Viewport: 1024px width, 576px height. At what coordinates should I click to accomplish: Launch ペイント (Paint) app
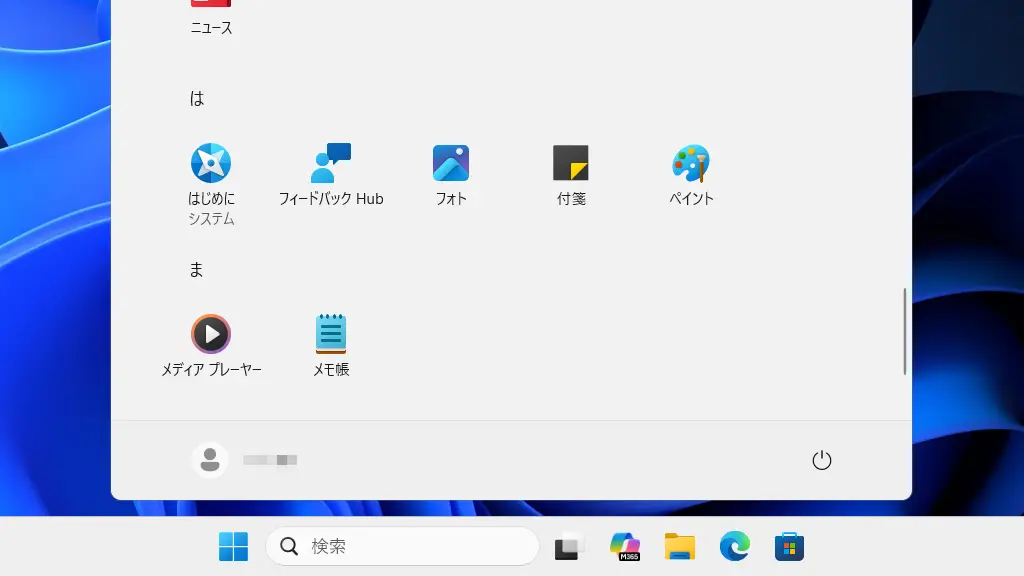(691, 163)
